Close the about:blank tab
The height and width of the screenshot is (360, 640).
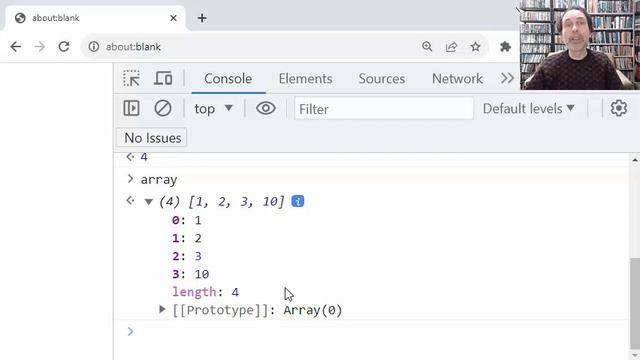click(x=173, y=18)
